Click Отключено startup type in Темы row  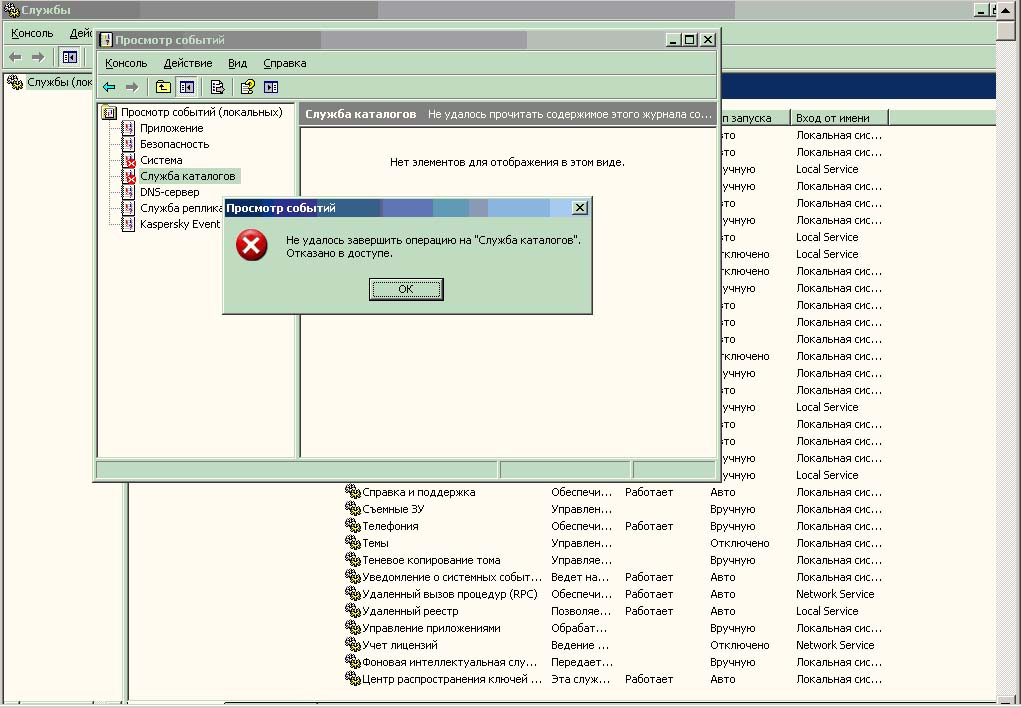pyautogui.click(x=740, y=543)
